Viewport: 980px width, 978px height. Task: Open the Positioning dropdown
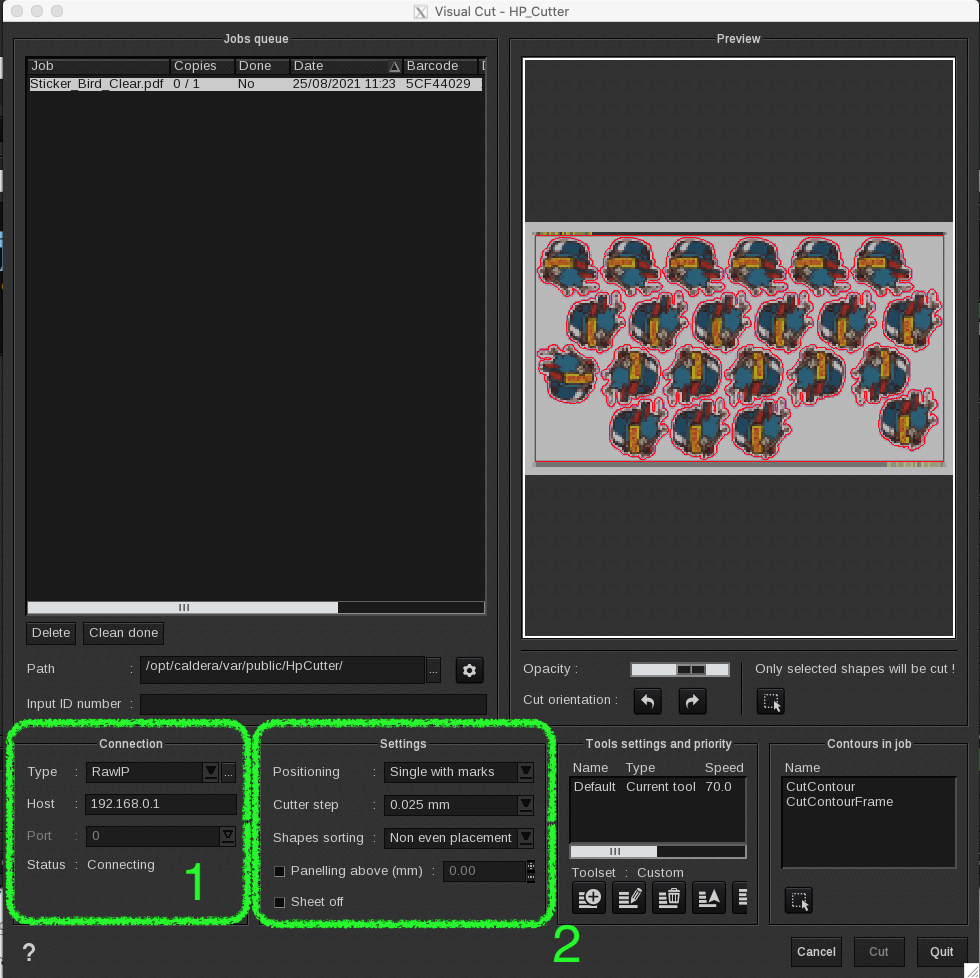click(x=525, y=772)
